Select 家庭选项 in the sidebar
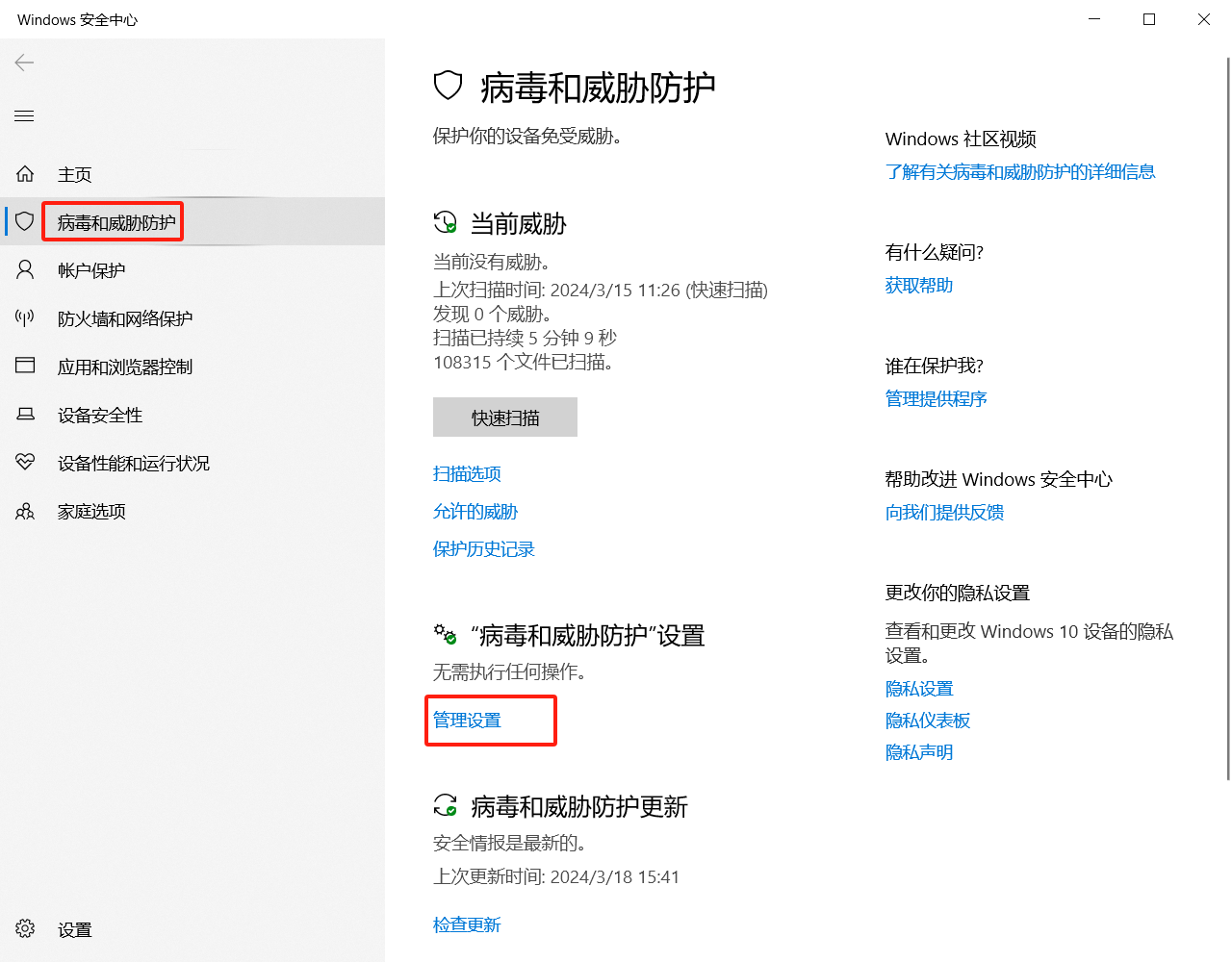This screenshot has height=962, width=1232. 192,511
